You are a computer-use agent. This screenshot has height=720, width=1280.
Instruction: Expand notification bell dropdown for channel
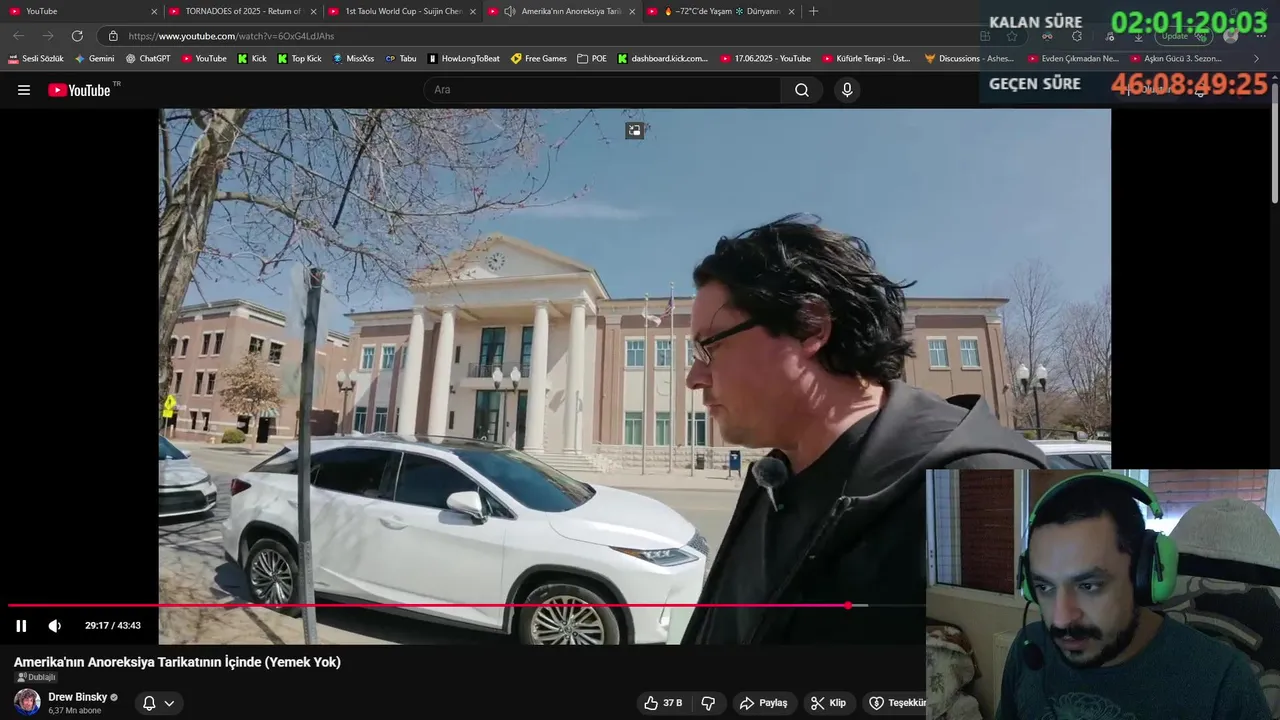pos(158,703)
